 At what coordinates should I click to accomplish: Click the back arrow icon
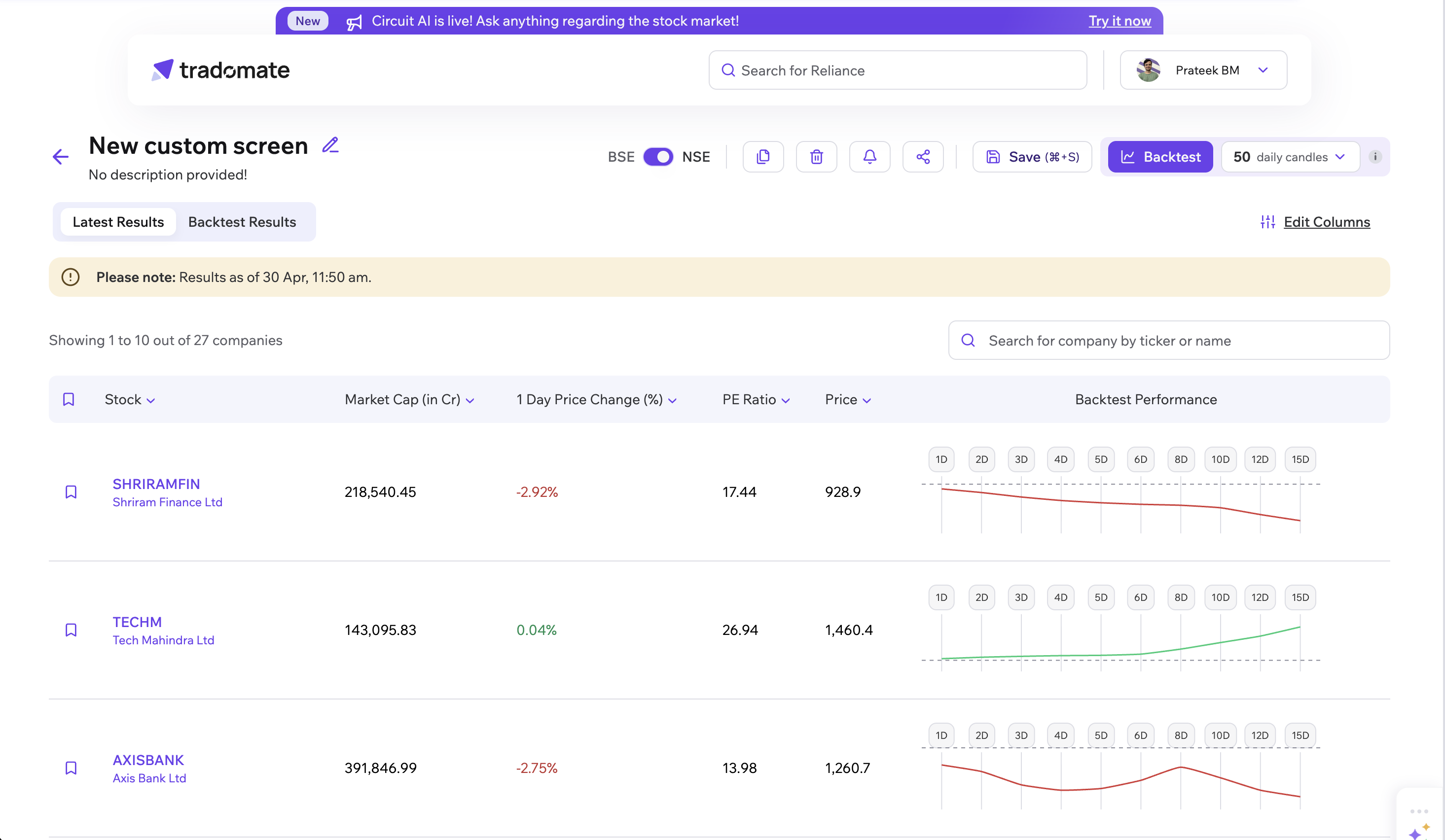point(60,156)
